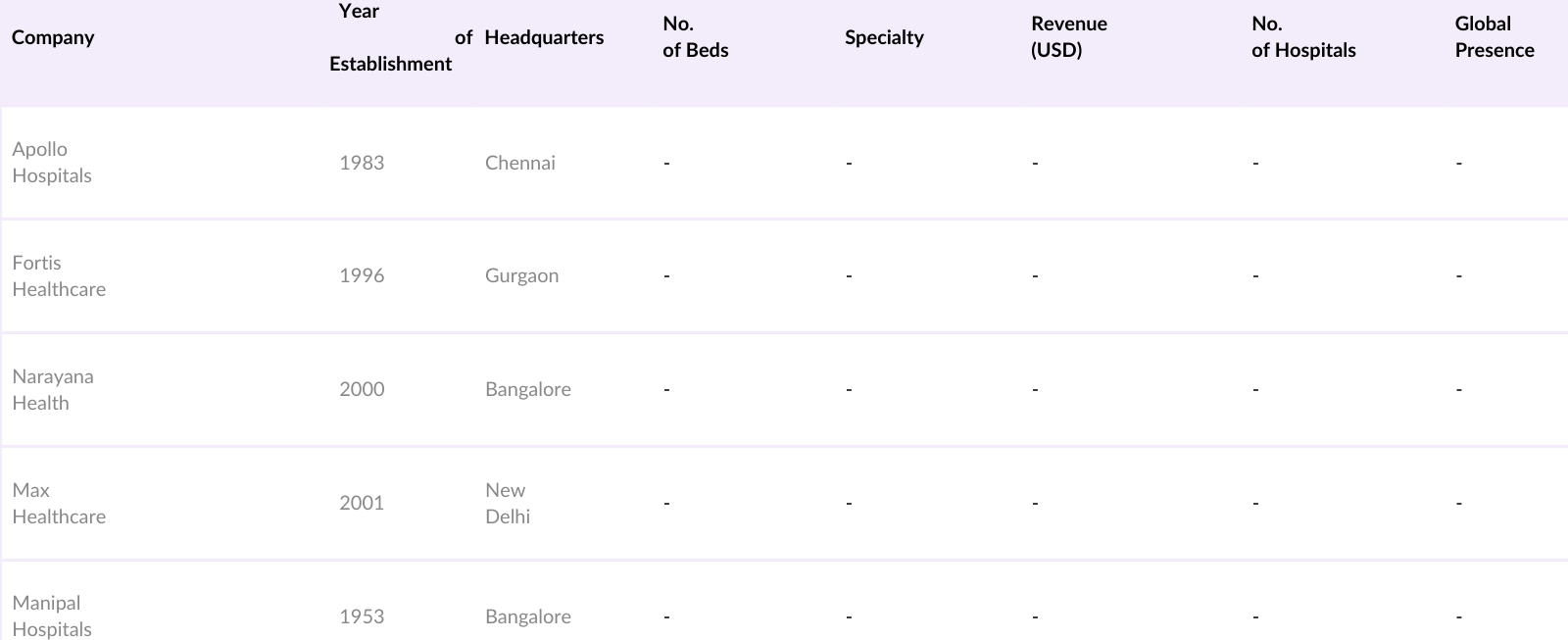Click the Revenue (USD) column header
This screenshot has width=1568, height=640.
[x=1068, y=37]
